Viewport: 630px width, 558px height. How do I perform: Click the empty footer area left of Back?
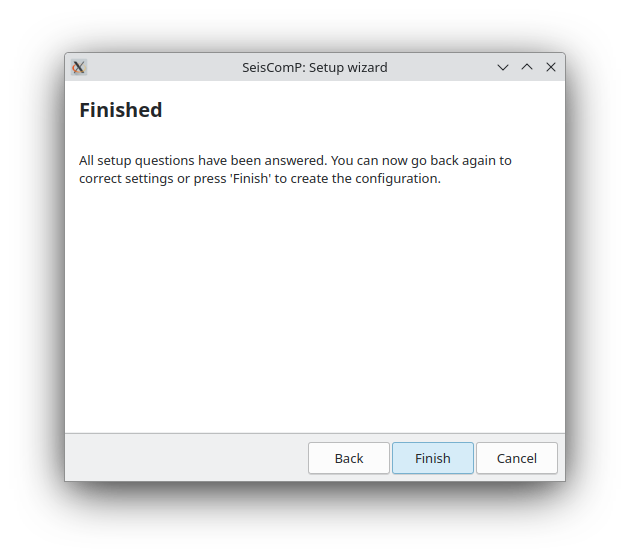click(187, 458)
